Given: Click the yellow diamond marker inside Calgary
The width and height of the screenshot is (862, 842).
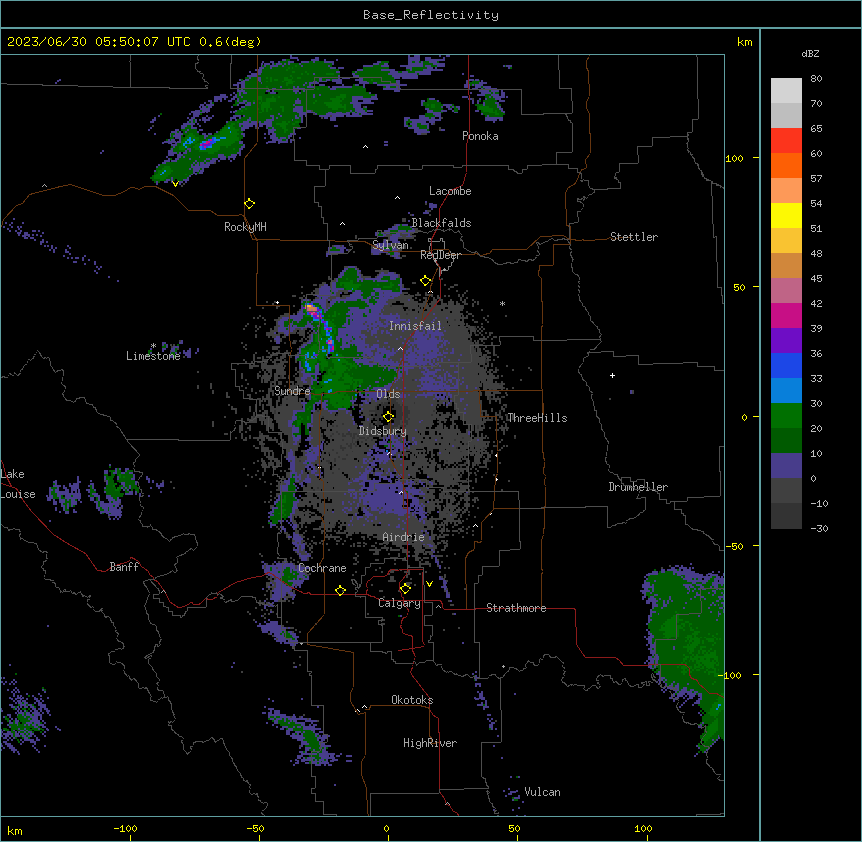Looking at the screenshot, I should tap(405, 589).
